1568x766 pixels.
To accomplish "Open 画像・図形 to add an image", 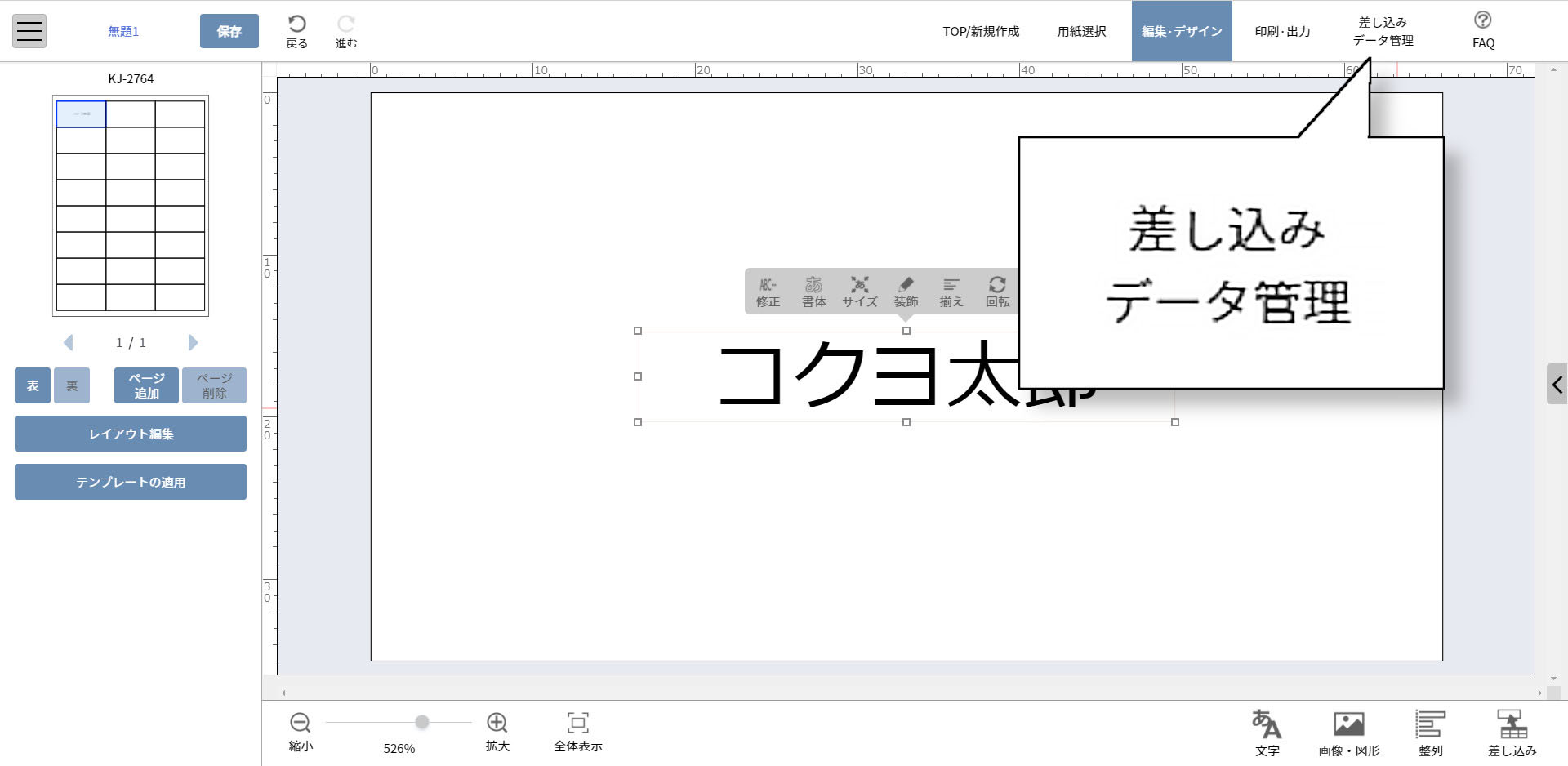I will coord(1348,731).
